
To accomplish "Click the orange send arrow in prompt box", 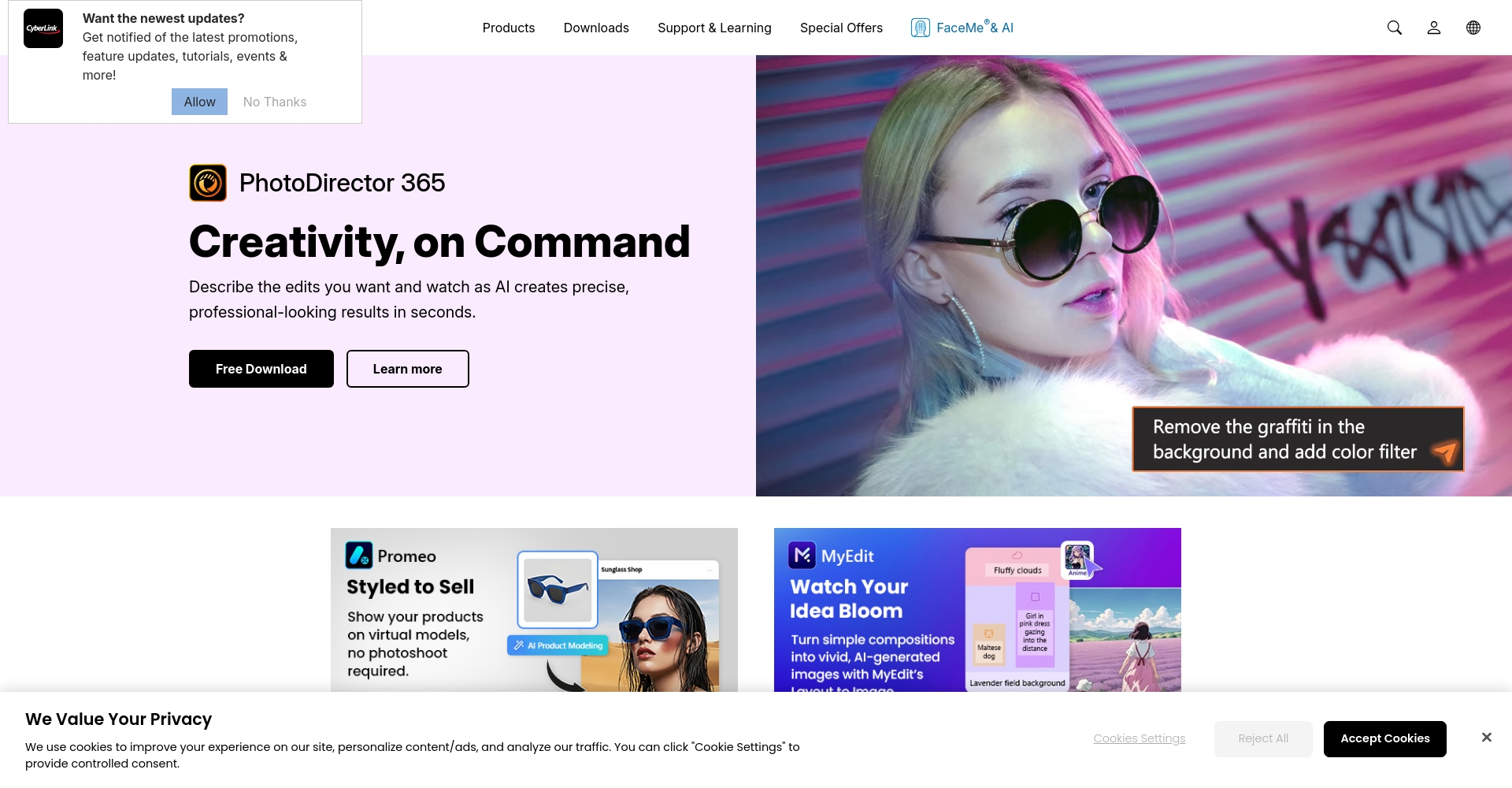I will [x=1444, y=452].
